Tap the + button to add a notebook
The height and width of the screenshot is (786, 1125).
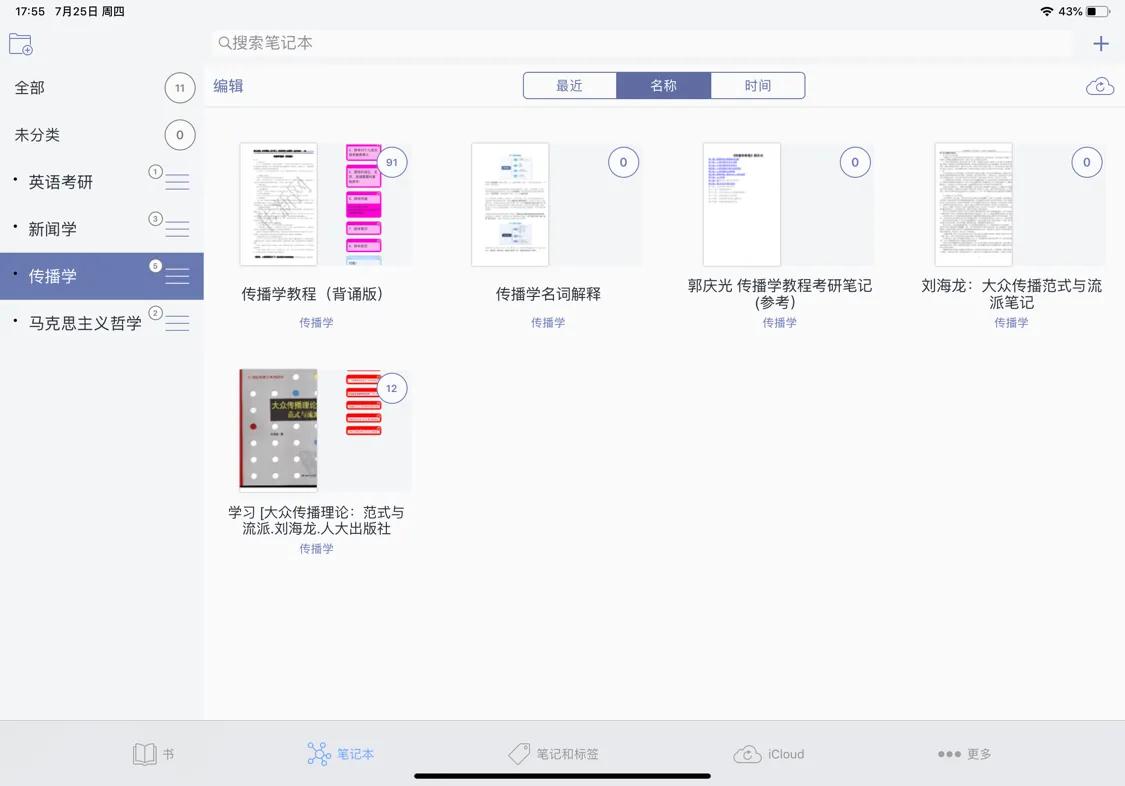click(1100, 43)
